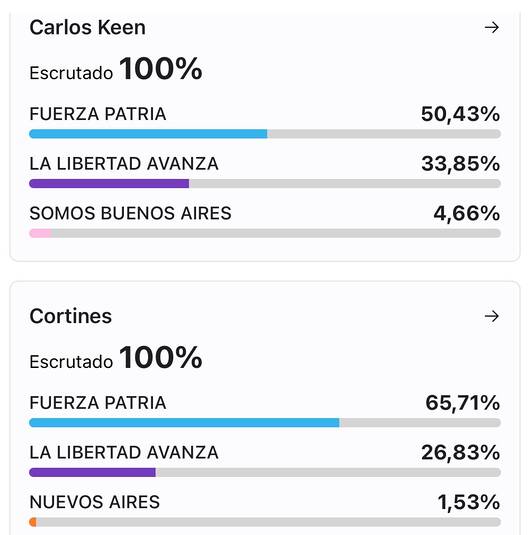530x535 pixels.
Task: Click the 1,53% result value
Action: (469, 502)
